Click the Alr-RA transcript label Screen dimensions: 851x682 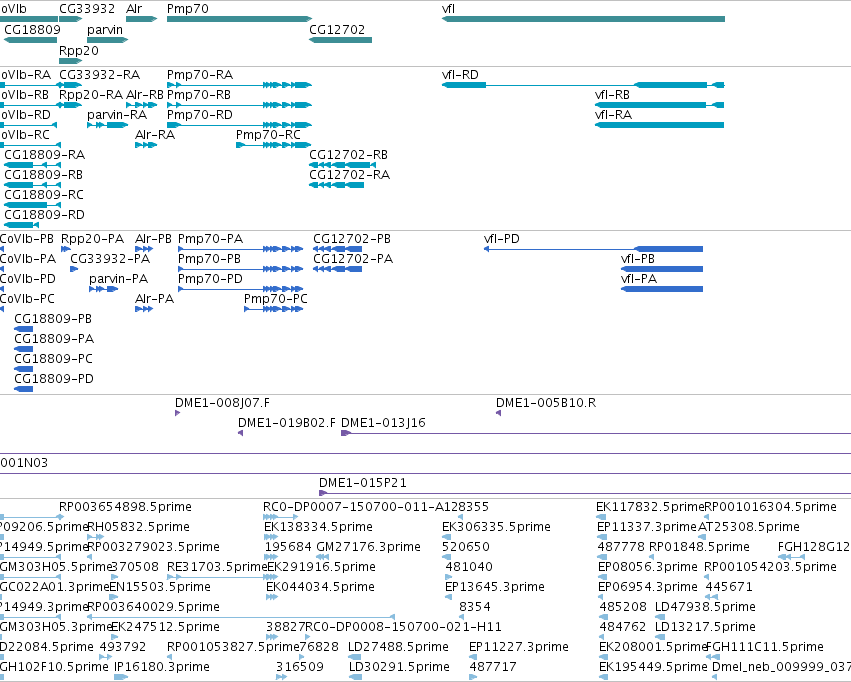[155, 135]
